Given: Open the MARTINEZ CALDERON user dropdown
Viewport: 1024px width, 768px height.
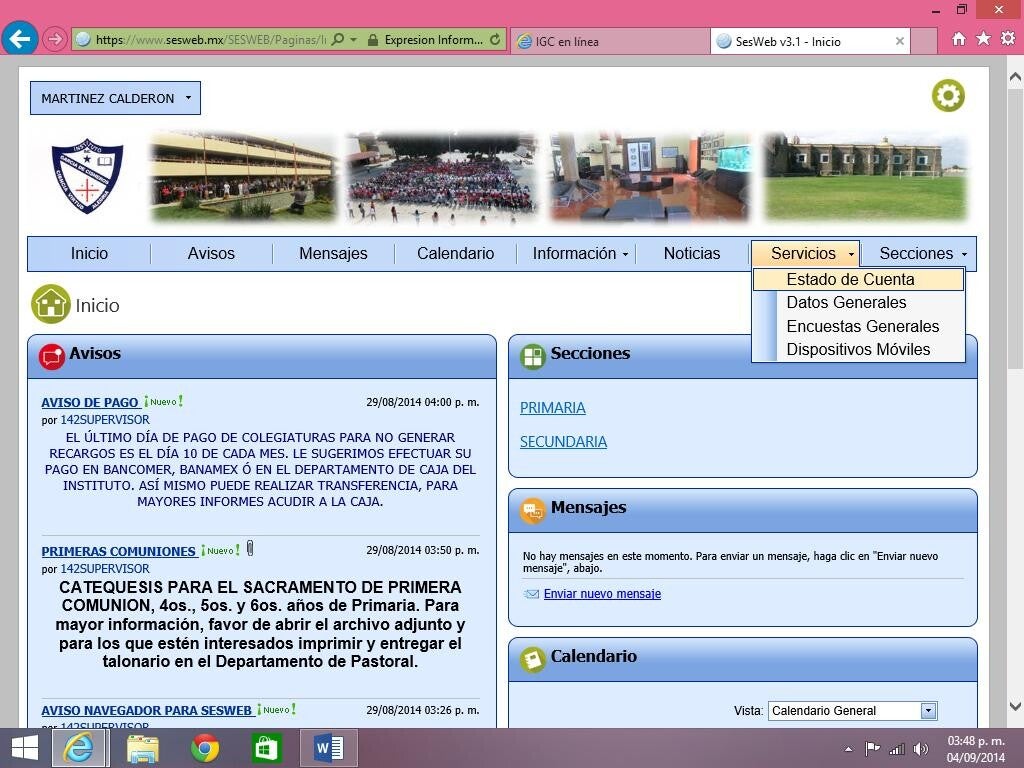Looking at the screenshot, I should coord(115,98).
